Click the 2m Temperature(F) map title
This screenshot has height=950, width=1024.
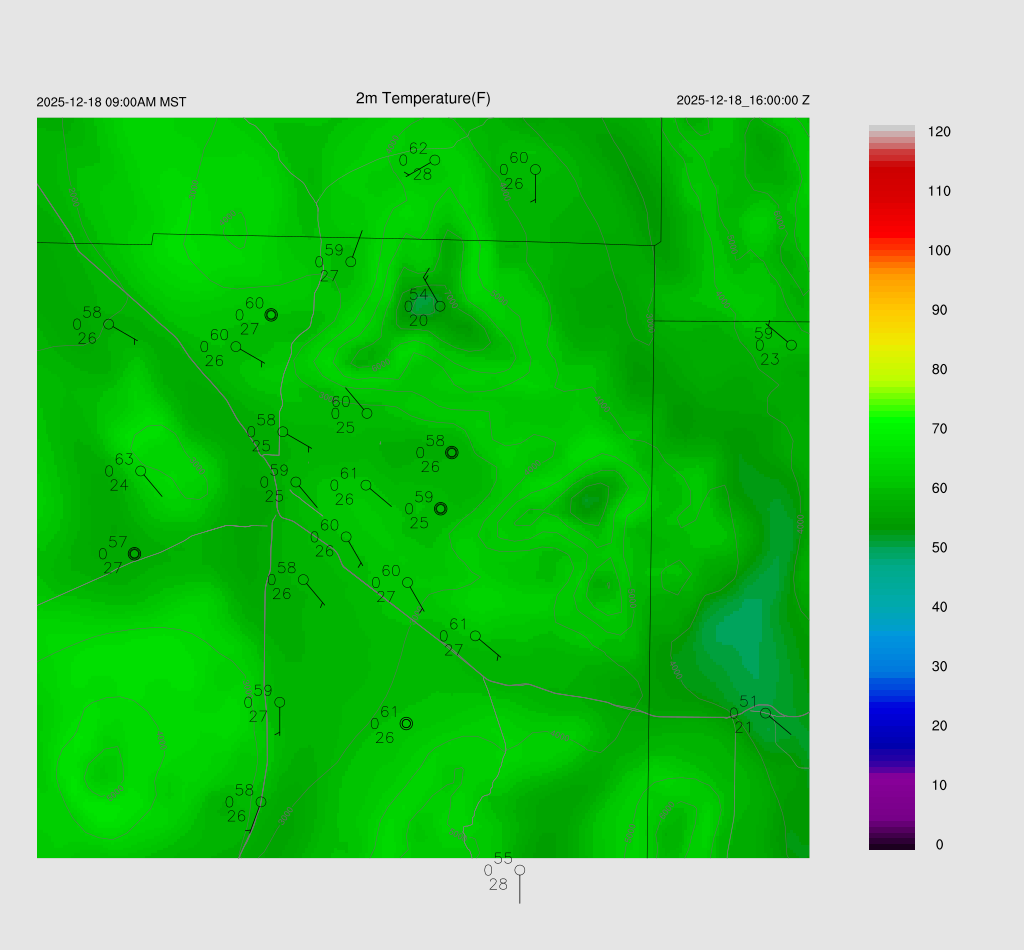[423, 98]
